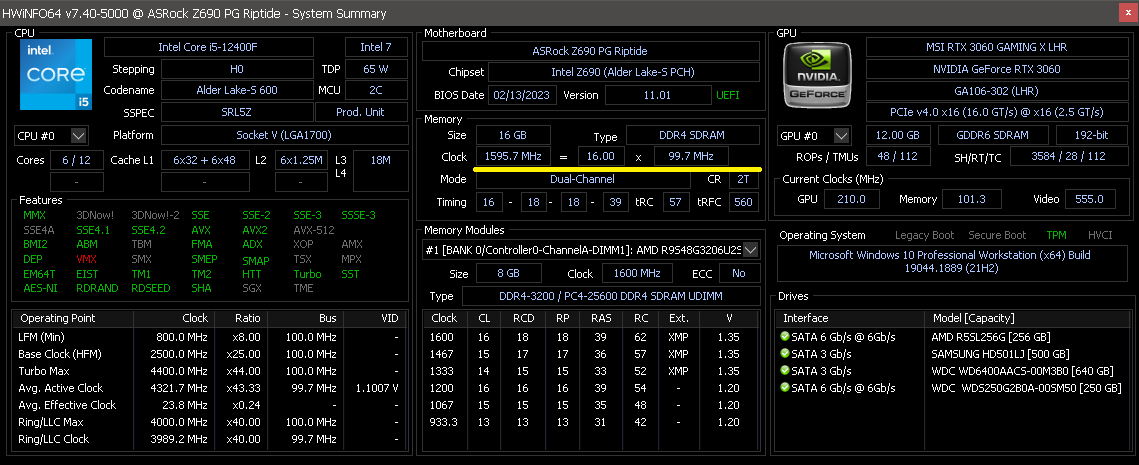This screenshot has height=465, width=1139.
Task: Click the Legacy Boot label
Action: tap(924, 235)
